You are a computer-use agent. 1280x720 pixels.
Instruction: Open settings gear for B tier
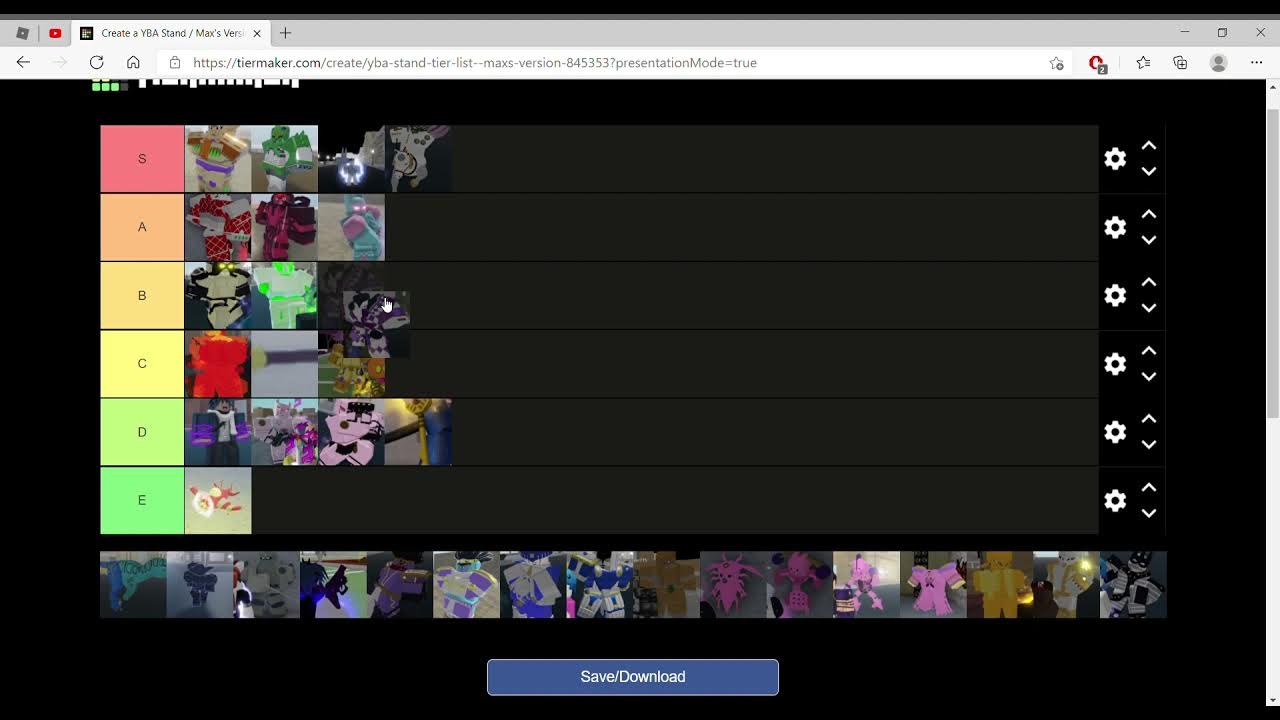[1115, 295]
